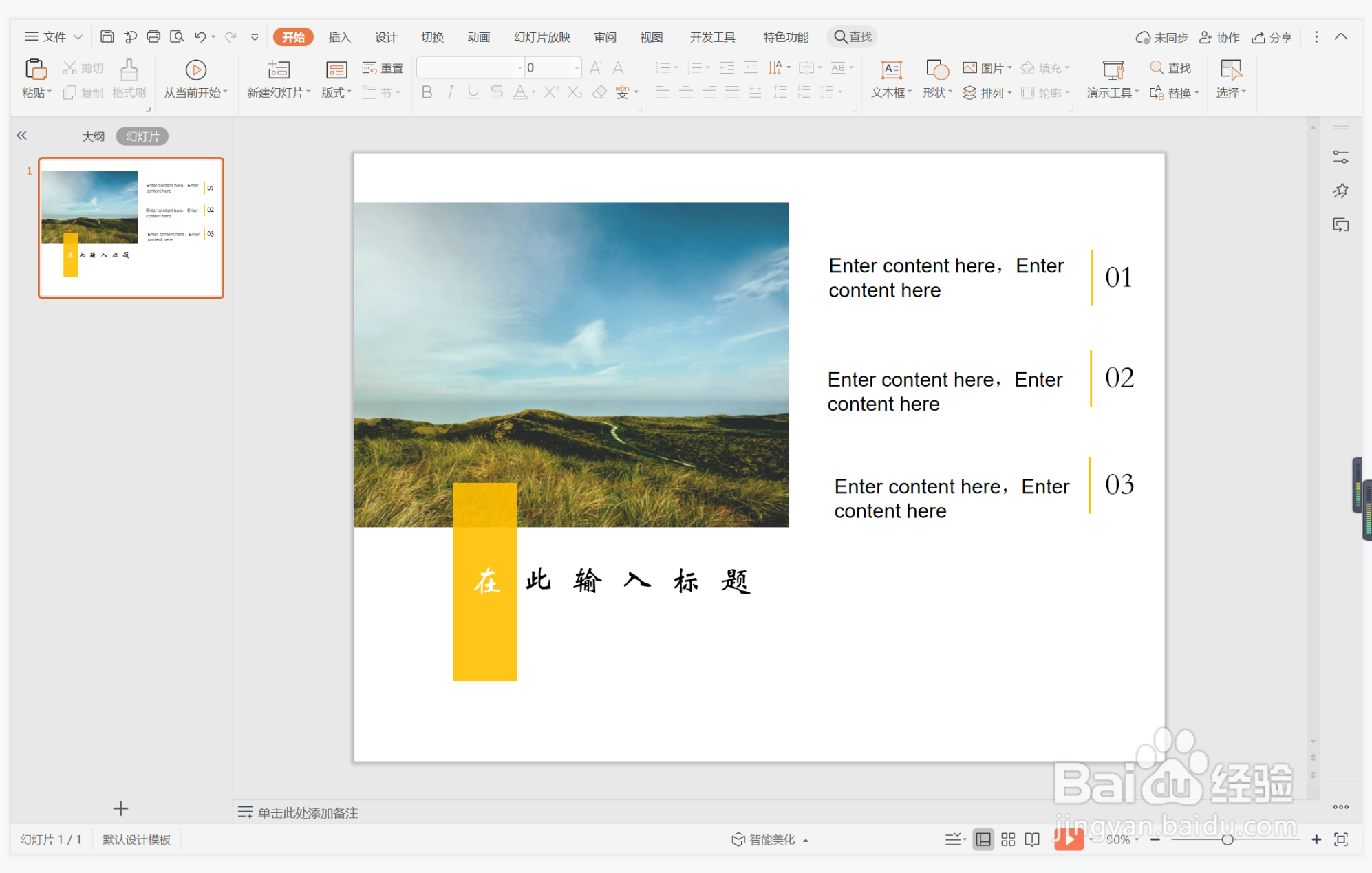Click 未同步 sync status
Image resolution: width=1372 pixels, height=873 pixels.
point(1161,37)
